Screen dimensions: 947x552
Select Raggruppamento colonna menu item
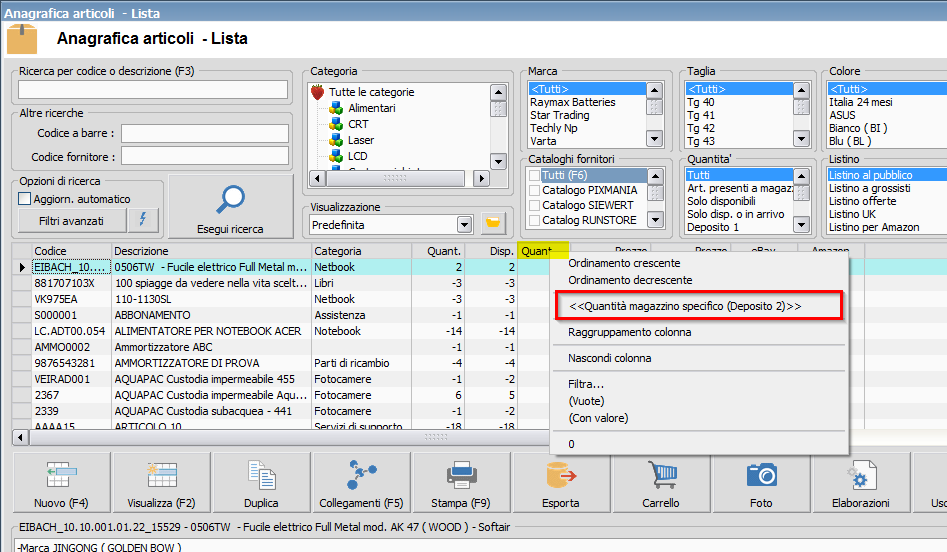[x=629, y=332]
